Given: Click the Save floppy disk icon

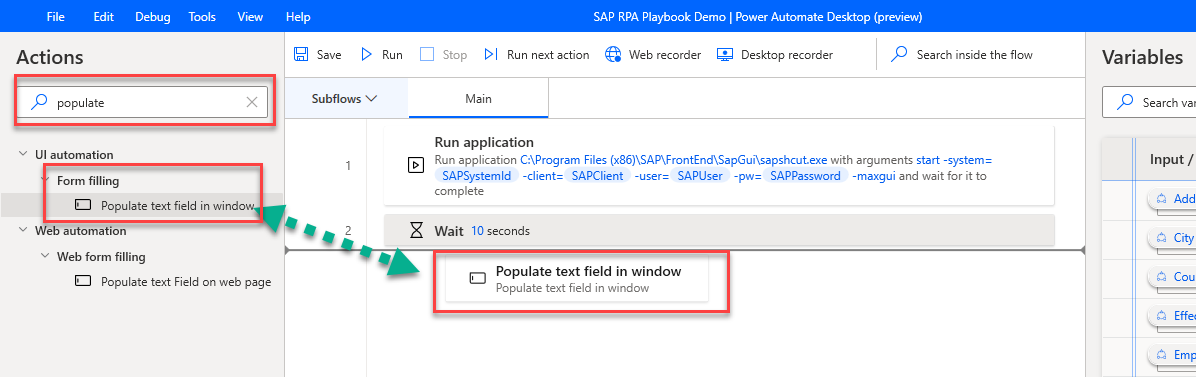Looking at the screenshot, I should coord(301,54).
